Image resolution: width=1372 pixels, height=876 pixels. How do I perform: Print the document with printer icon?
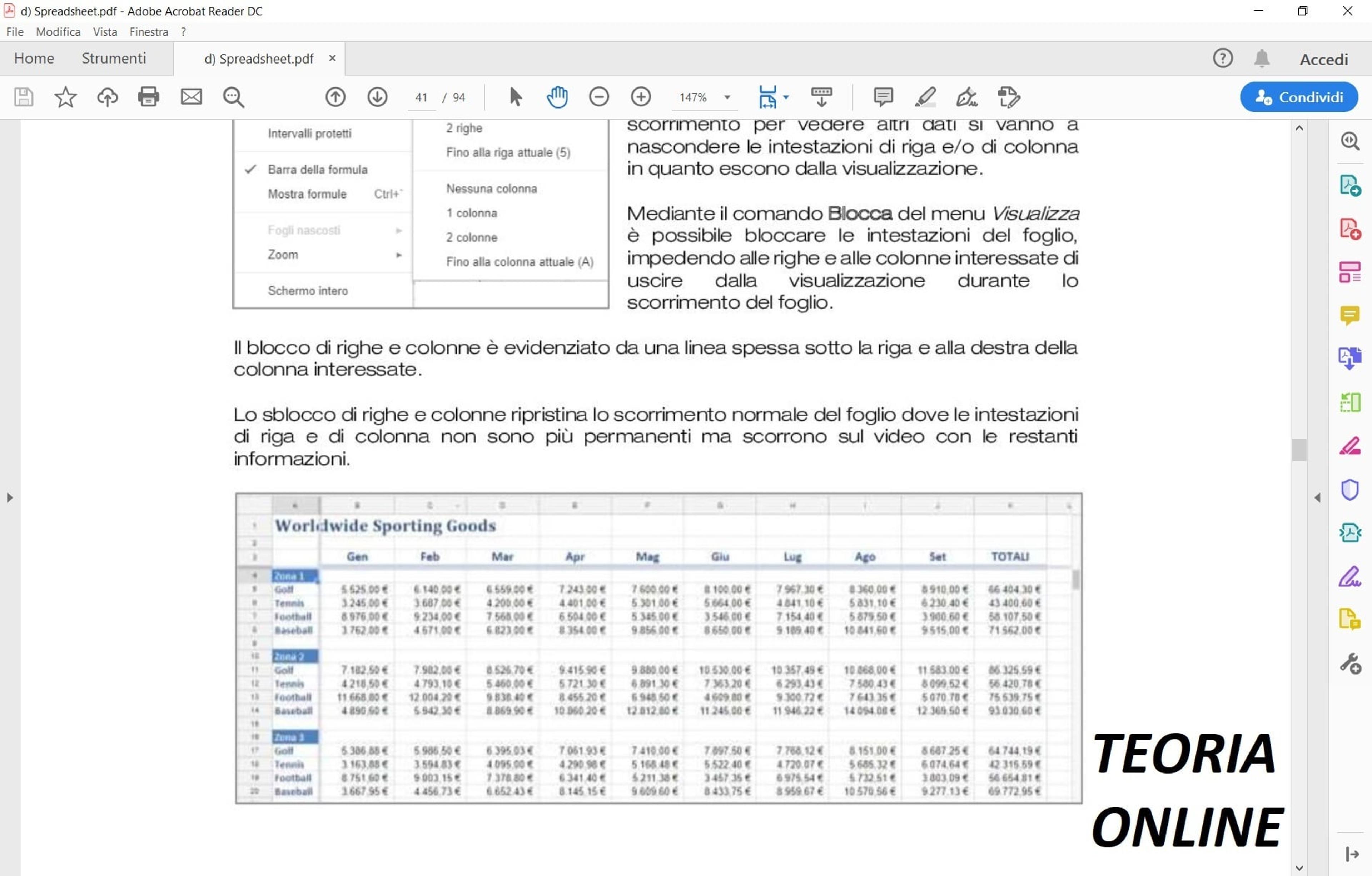(149, 97)
